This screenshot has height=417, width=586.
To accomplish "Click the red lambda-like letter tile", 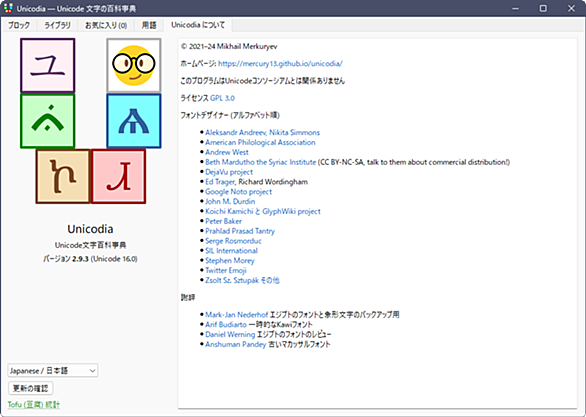I will 118,176.
